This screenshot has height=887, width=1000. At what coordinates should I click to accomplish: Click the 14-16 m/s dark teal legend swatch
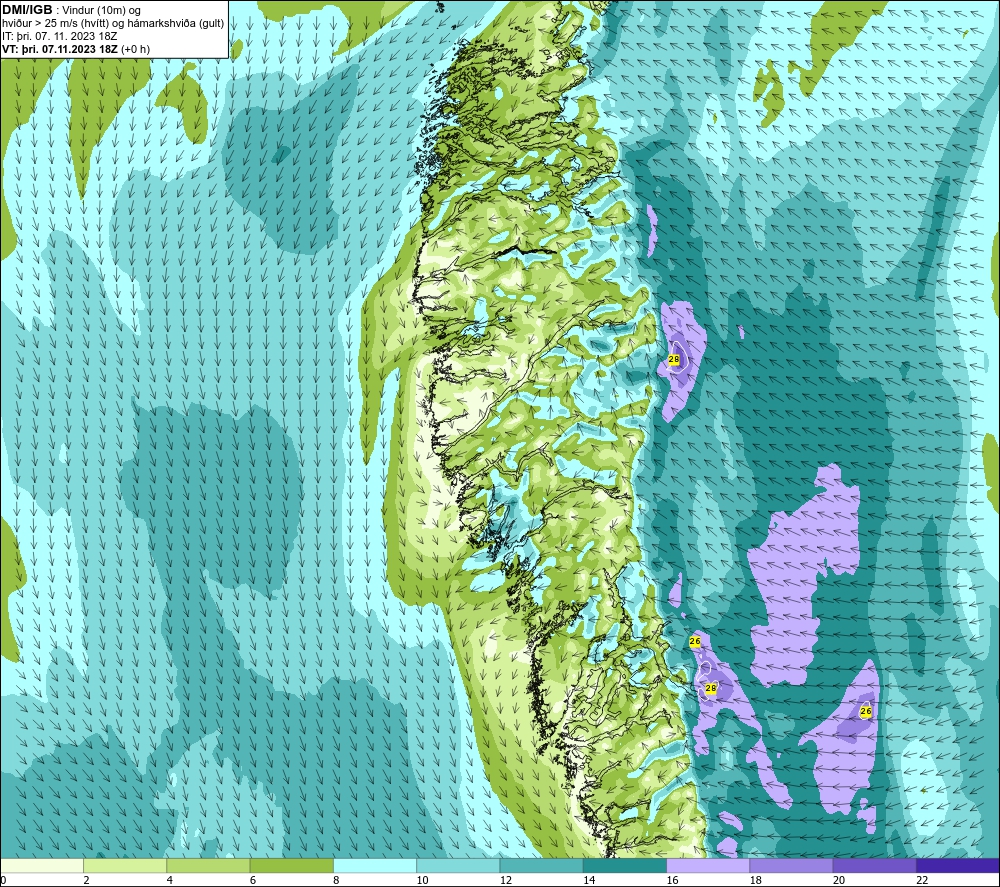pos(625,865)
